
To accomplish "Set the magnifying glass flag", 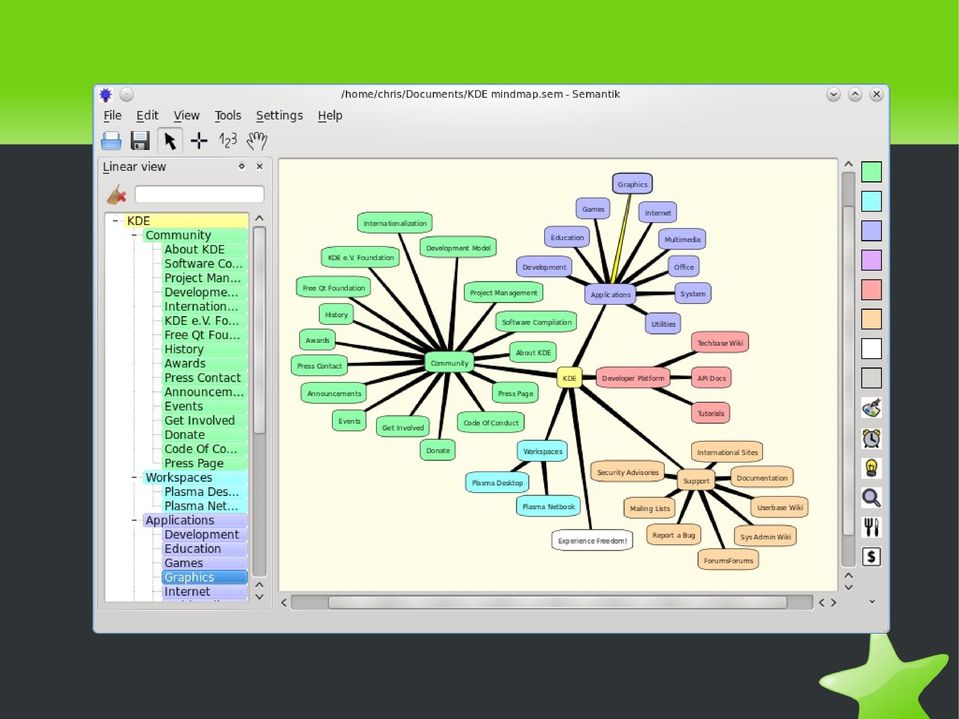I will (x=872, y=498).
